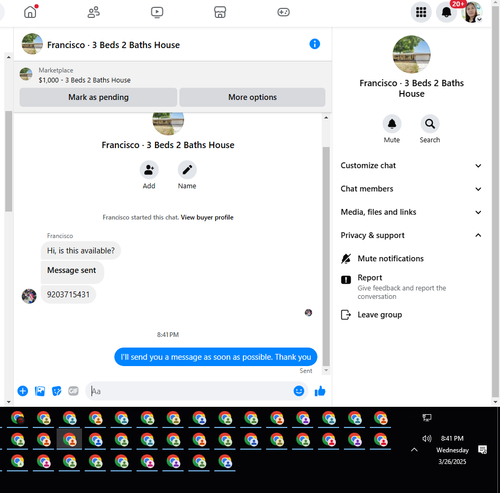
Task: Expand the Chat members section
Action: 411,189
